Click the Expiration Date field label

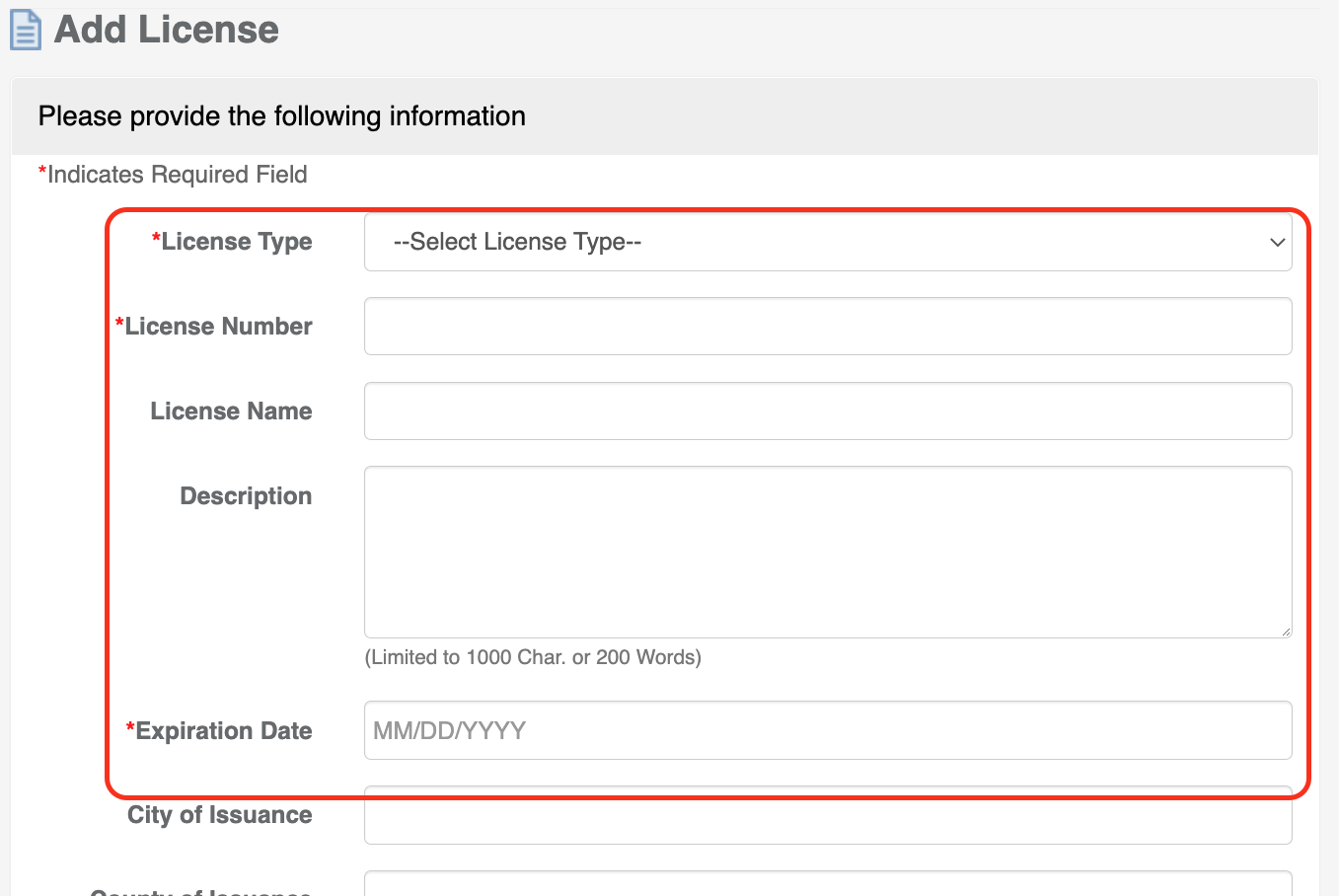click(223, 731)
